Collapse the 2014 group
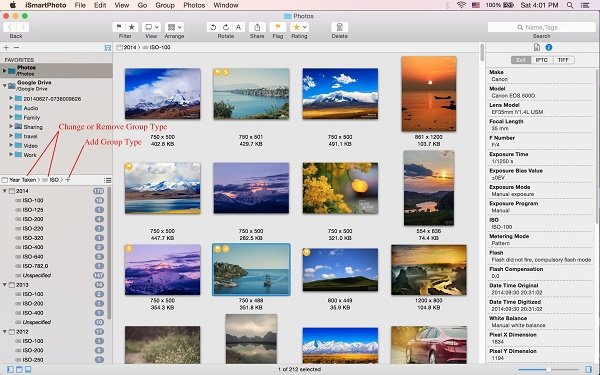This screenshot has height=375, width=600. point(5,191)
